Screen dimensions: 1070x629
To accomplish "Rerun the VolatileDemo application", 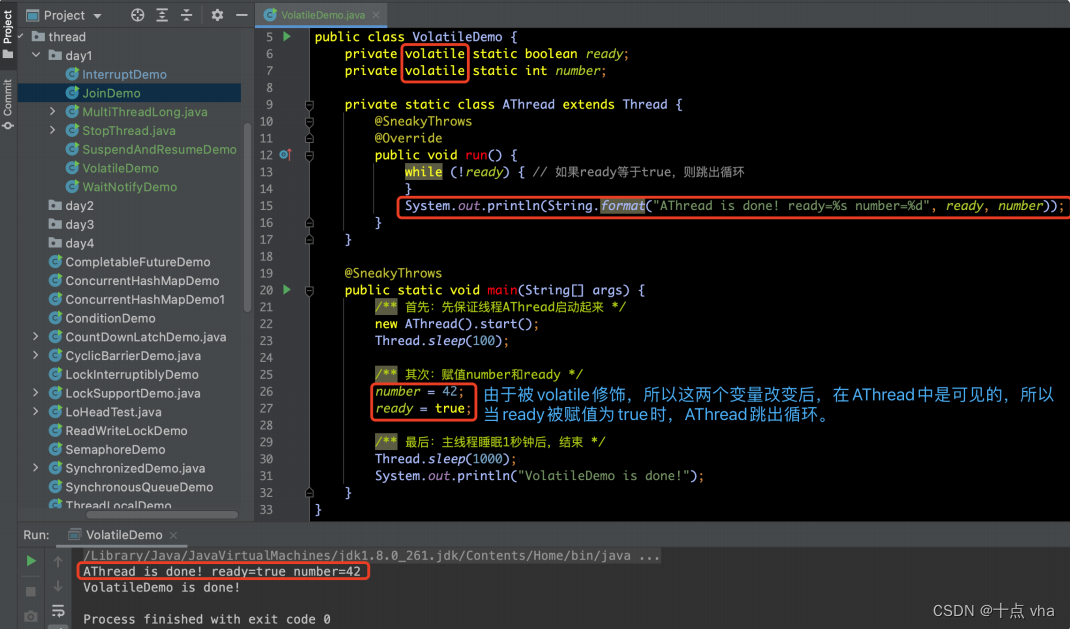I will click(30, 560).
